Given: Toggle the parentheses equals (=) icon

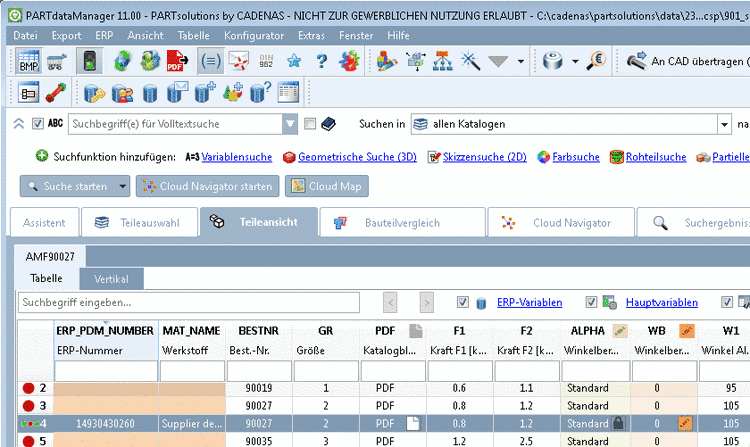Looking at the screenshot, I should [x=210, y=61].
